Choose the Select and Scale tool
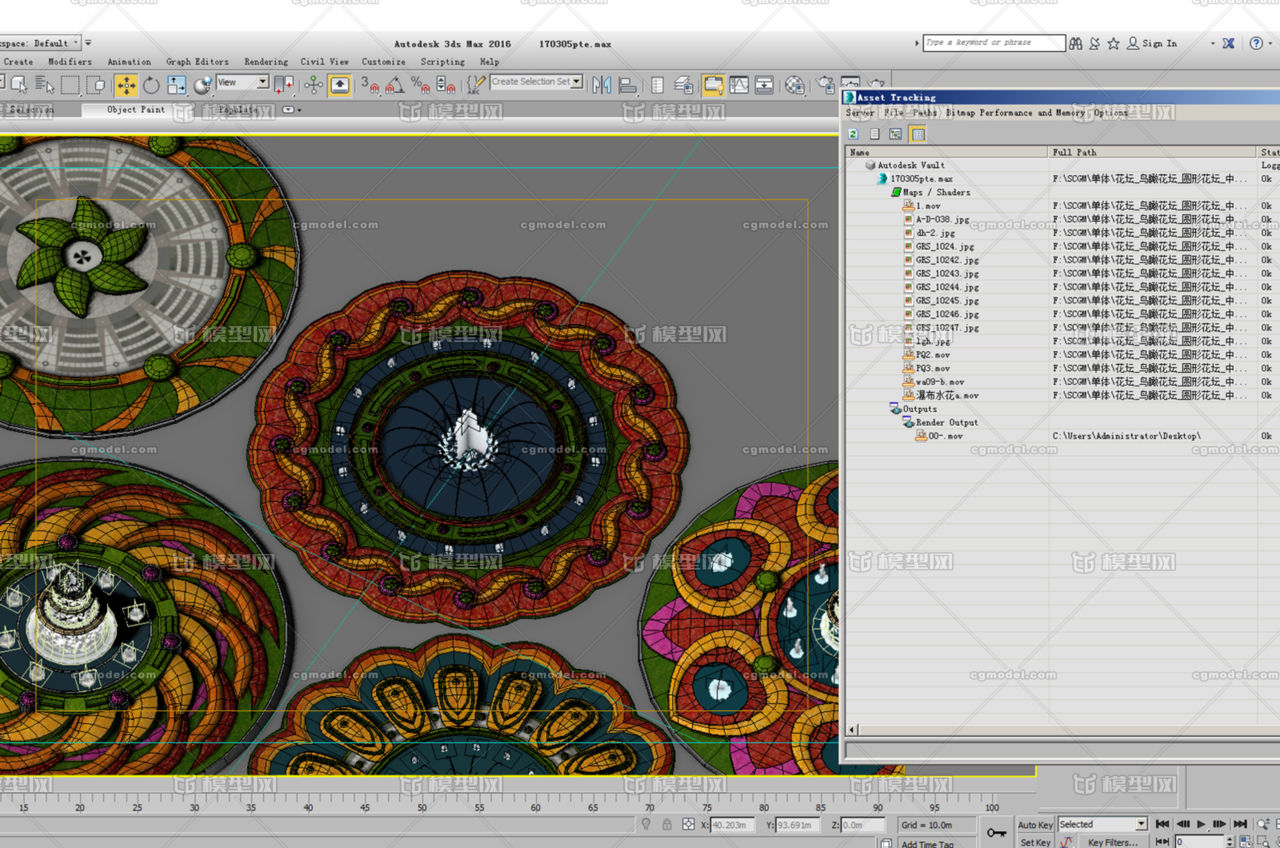The image size is (1280, 848). (x=176, y=85)
